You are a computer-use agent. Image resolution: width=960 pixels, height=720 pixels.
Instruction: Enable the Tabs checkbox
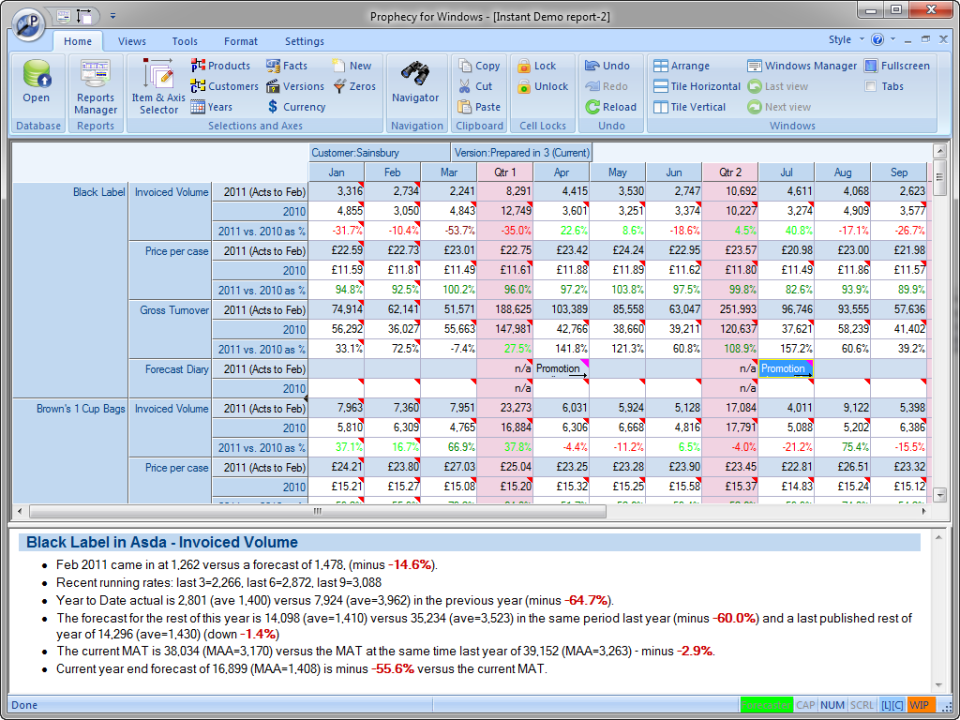pos(870,86)
